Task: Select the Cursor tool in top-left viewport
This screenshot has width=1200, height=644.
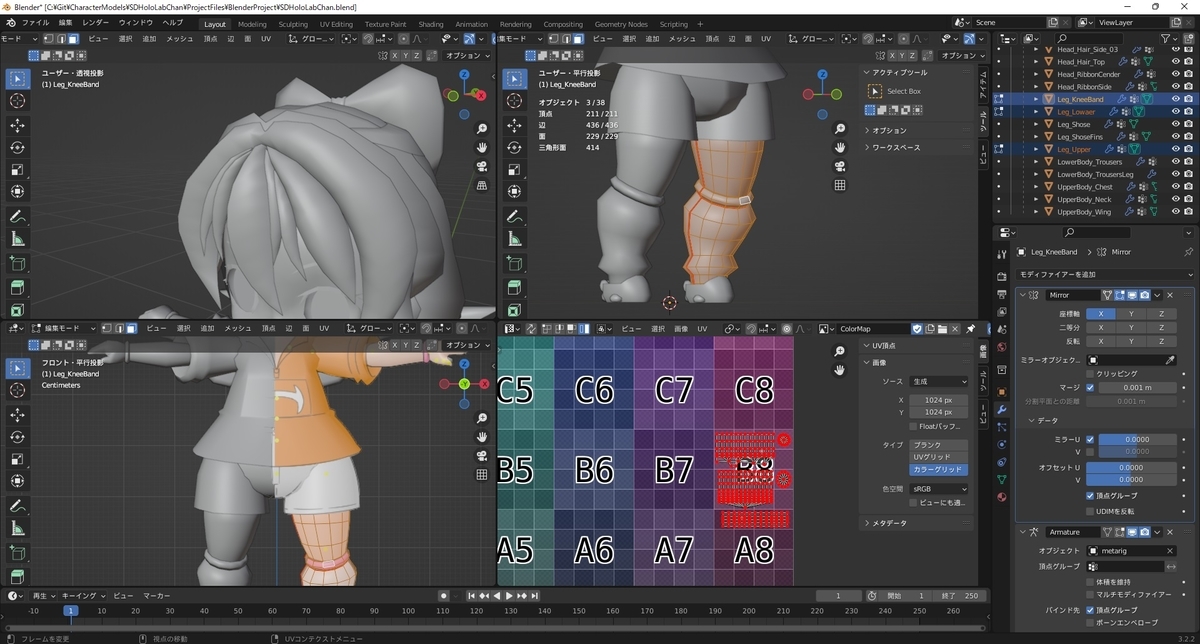Action: [17, 101]
